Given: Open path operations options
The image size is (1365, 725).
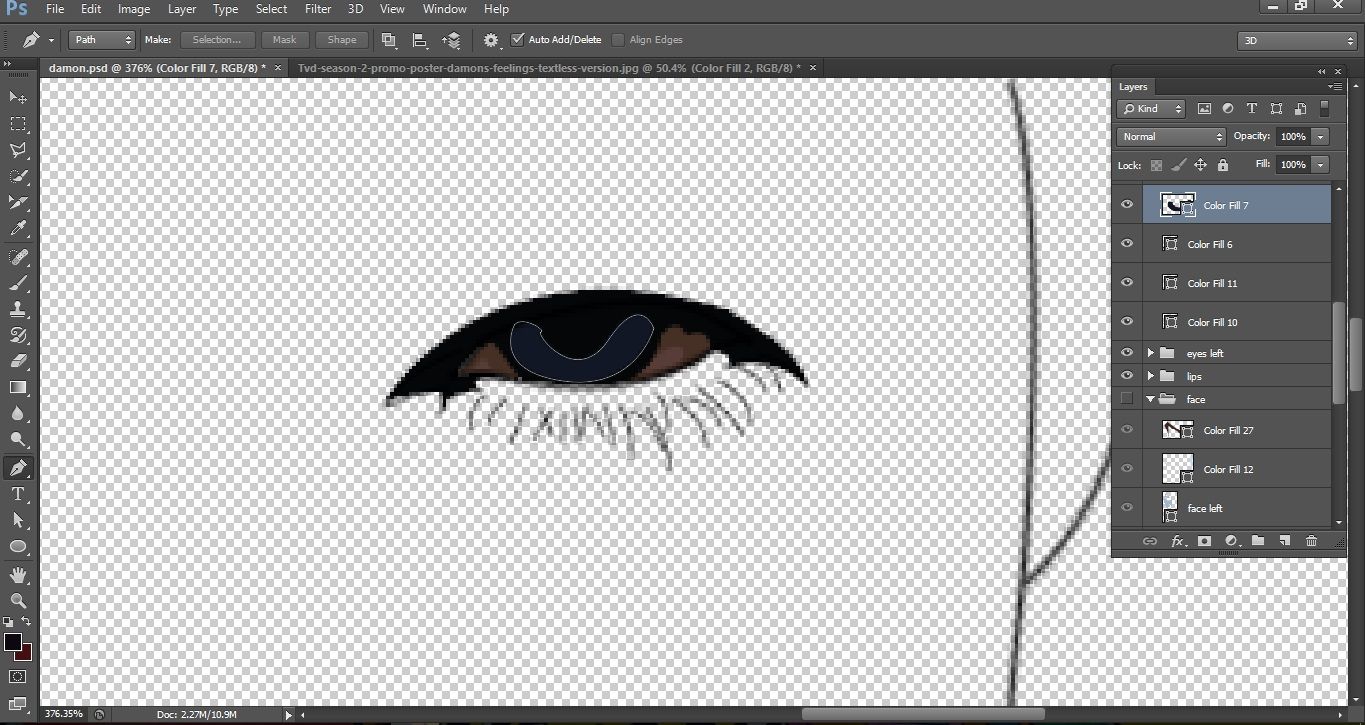Looking at the screenshot, I should 389,40.
